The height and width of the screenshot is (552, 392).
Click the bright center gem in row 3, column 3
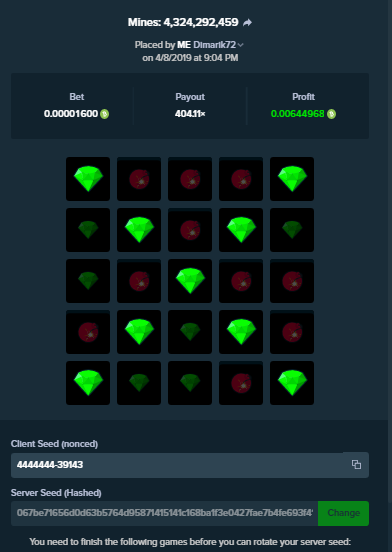(x=190, y=281)
